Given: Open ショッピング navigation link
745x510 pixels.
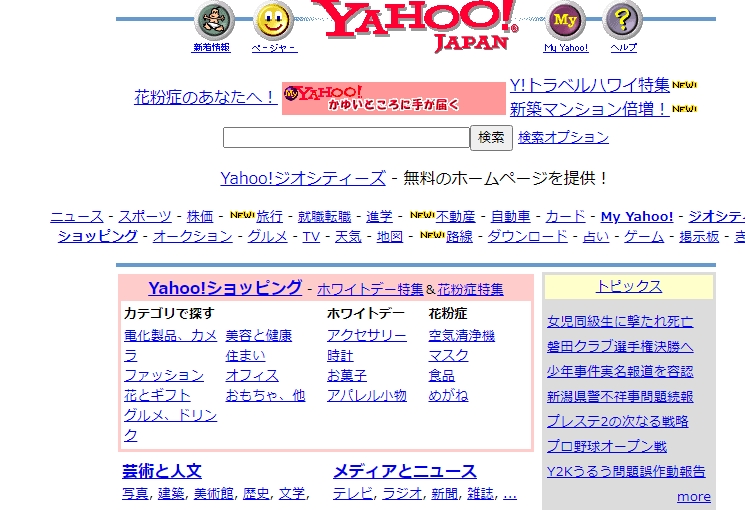Looking at the screenshot, I should point(98,236).
